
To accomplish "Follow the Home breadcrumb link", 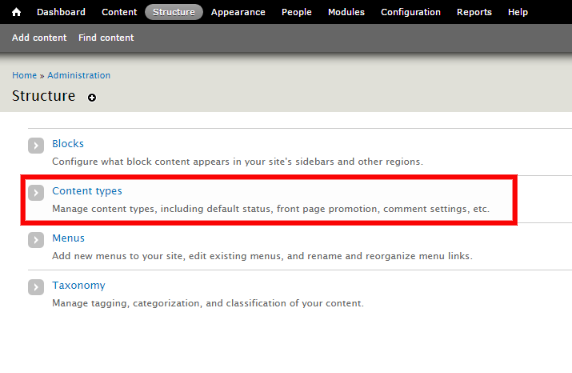I will [x=24, y=75].
